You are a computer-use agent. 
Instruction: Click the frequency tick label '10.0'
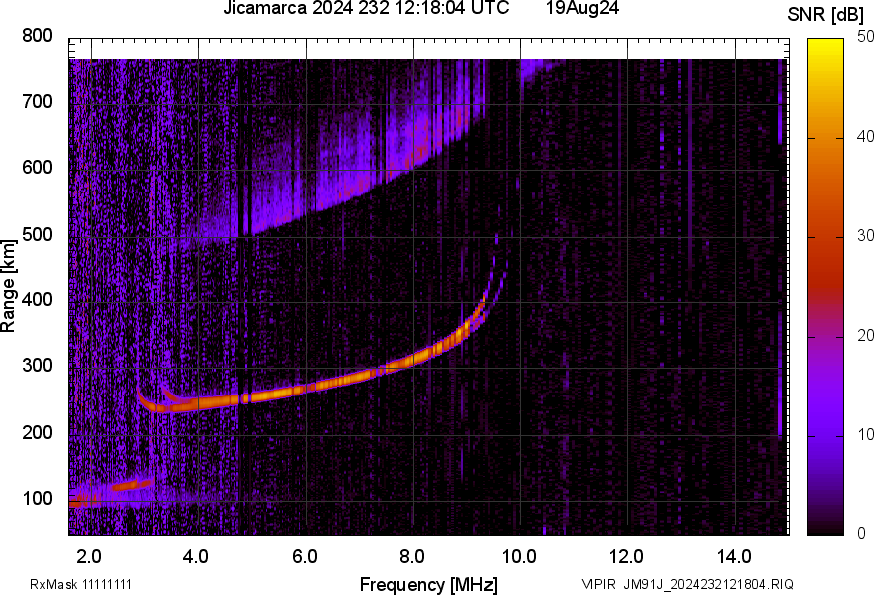pyautogui.click(x=519, y=556)
